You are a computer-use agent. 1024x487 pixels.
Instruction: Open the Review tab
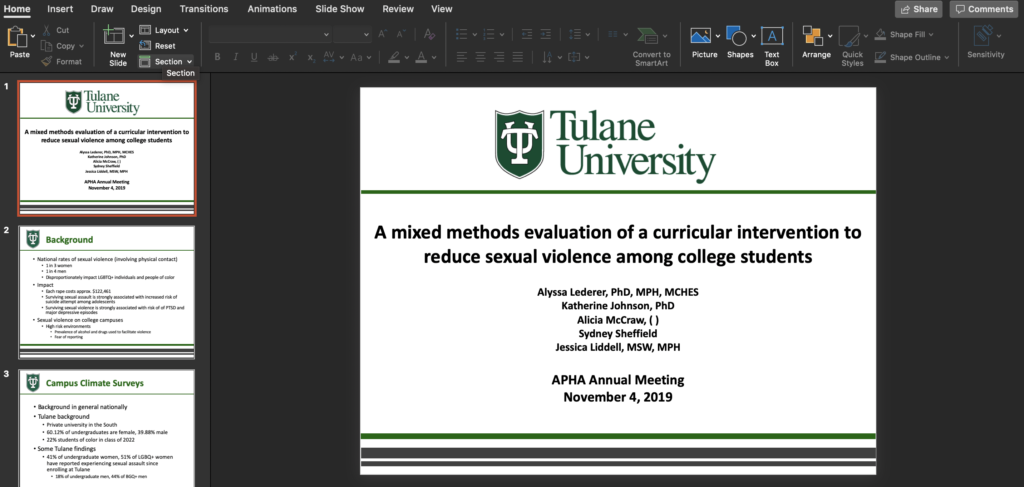398,9
